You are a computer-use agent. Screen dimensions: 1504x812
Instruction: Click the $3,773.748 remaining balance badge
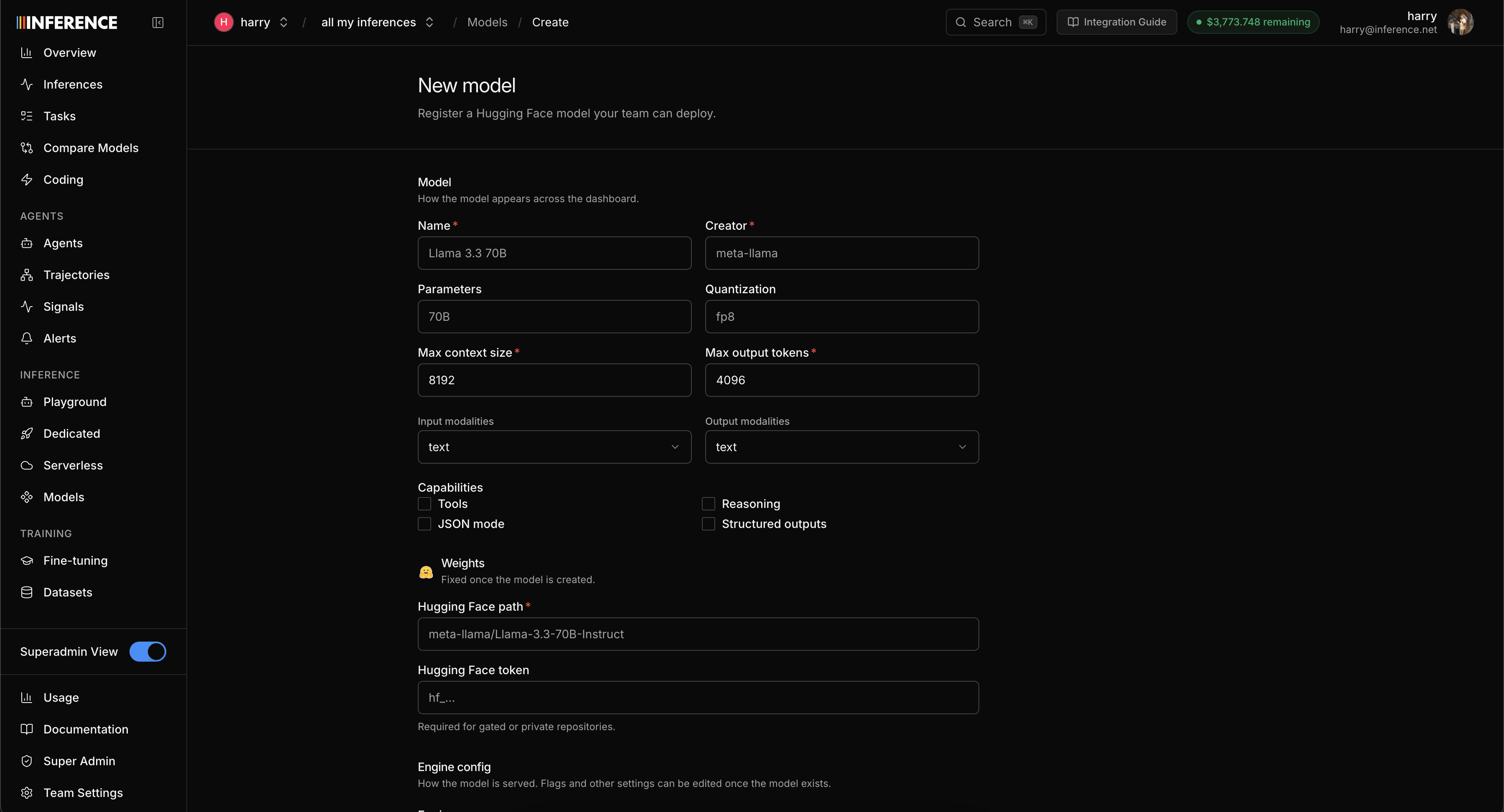1253,22
